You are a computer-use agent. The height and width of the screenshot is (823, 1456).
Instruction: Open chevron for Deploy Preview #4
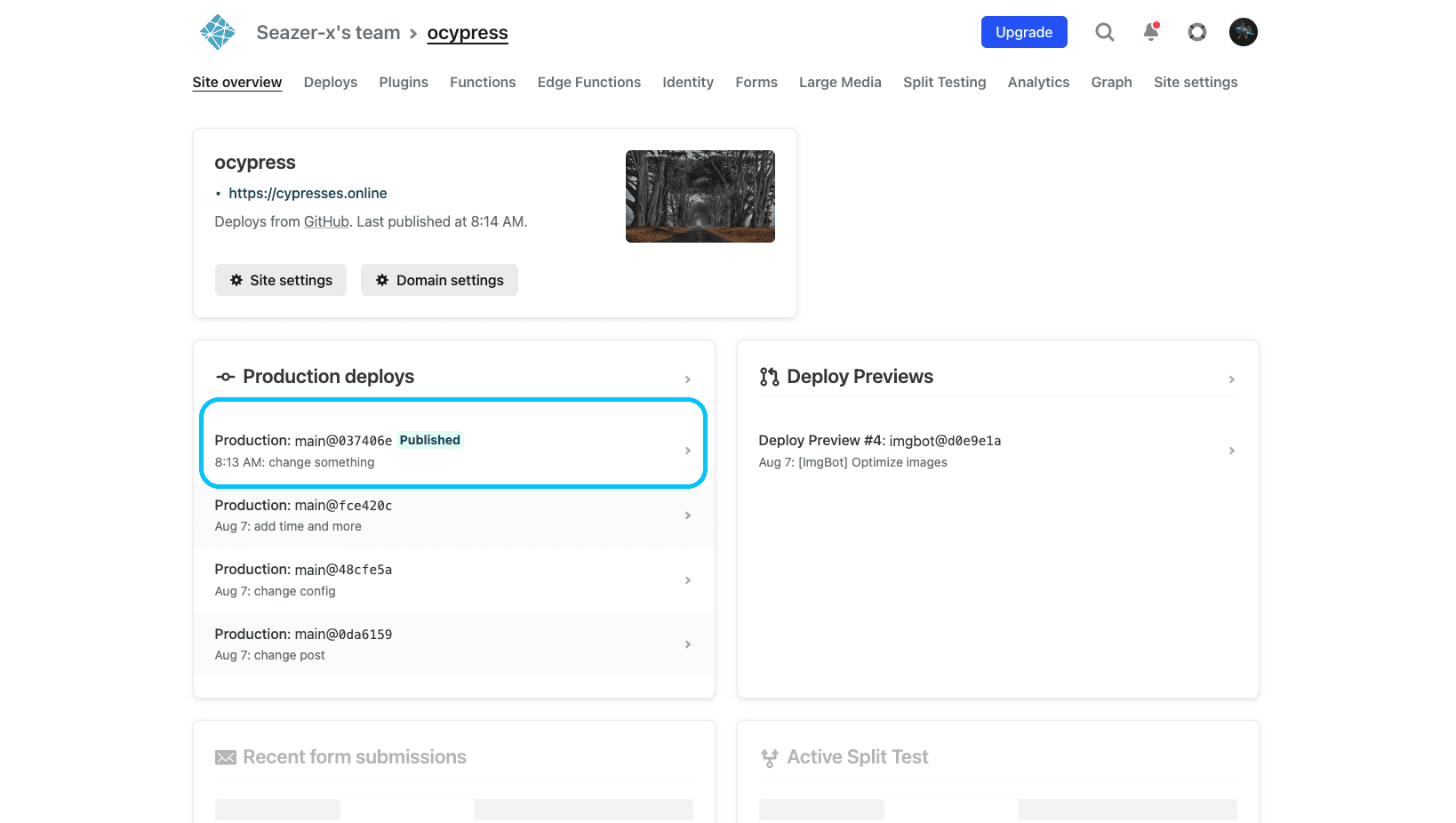[1232, 451]
